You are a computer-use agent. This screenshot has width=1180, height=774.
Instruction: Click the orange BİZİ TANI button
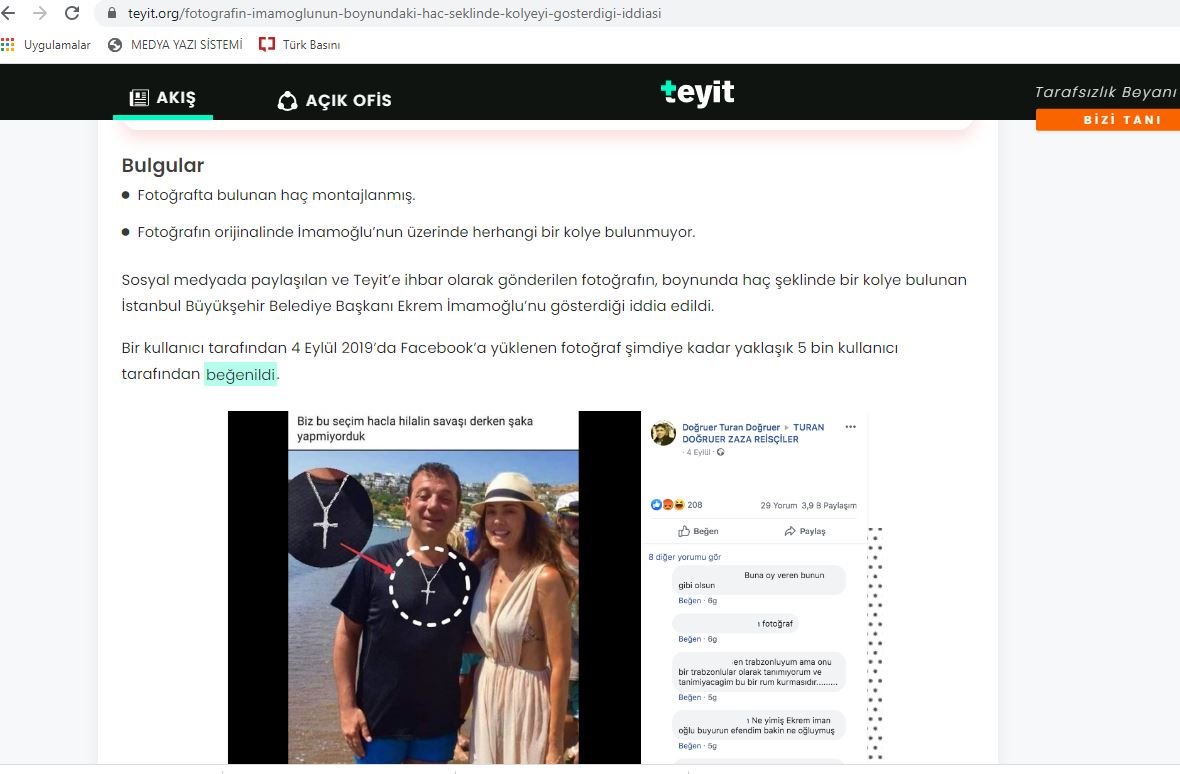[x=1108, y=120]
